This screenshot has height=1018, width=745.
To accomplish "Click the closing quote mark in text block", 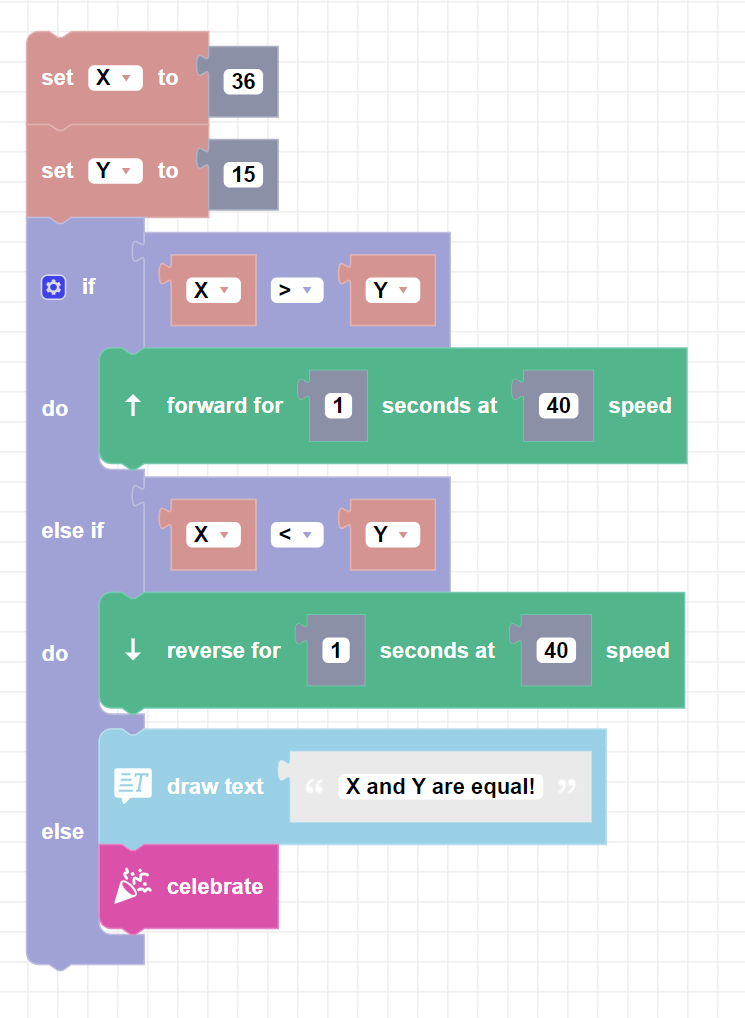I will pos(567,787).
